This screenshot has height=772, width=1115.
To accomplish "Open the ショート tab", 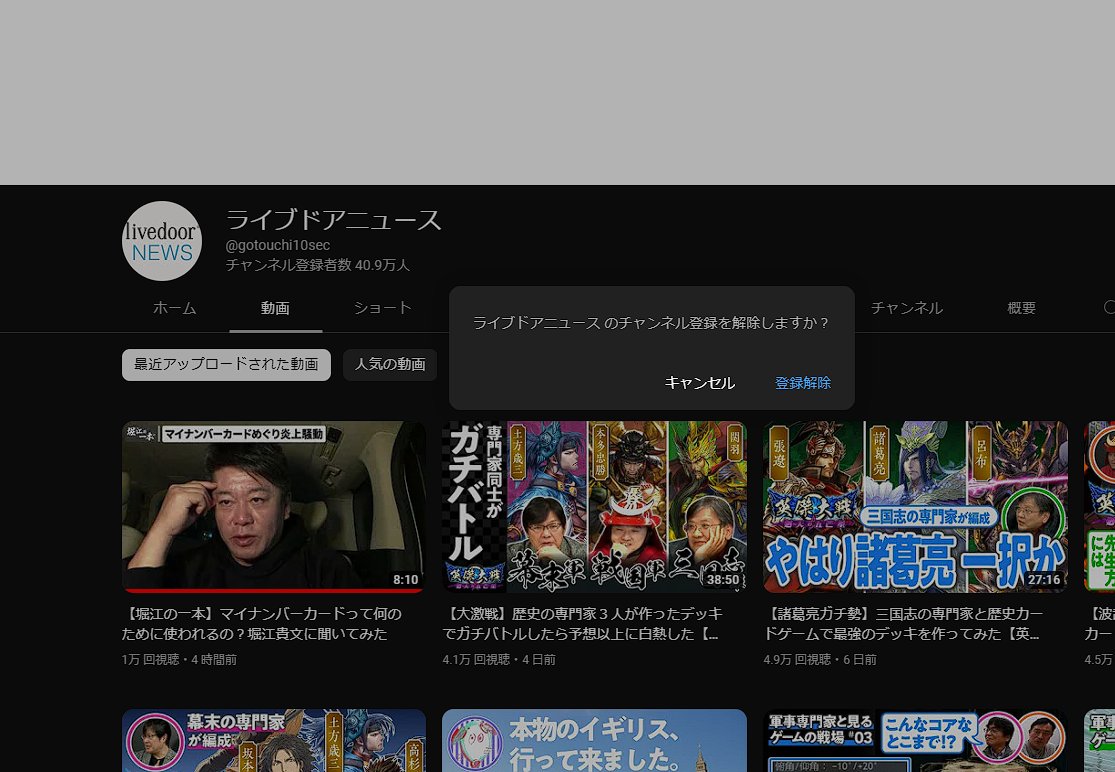I will tap(383, 308).
